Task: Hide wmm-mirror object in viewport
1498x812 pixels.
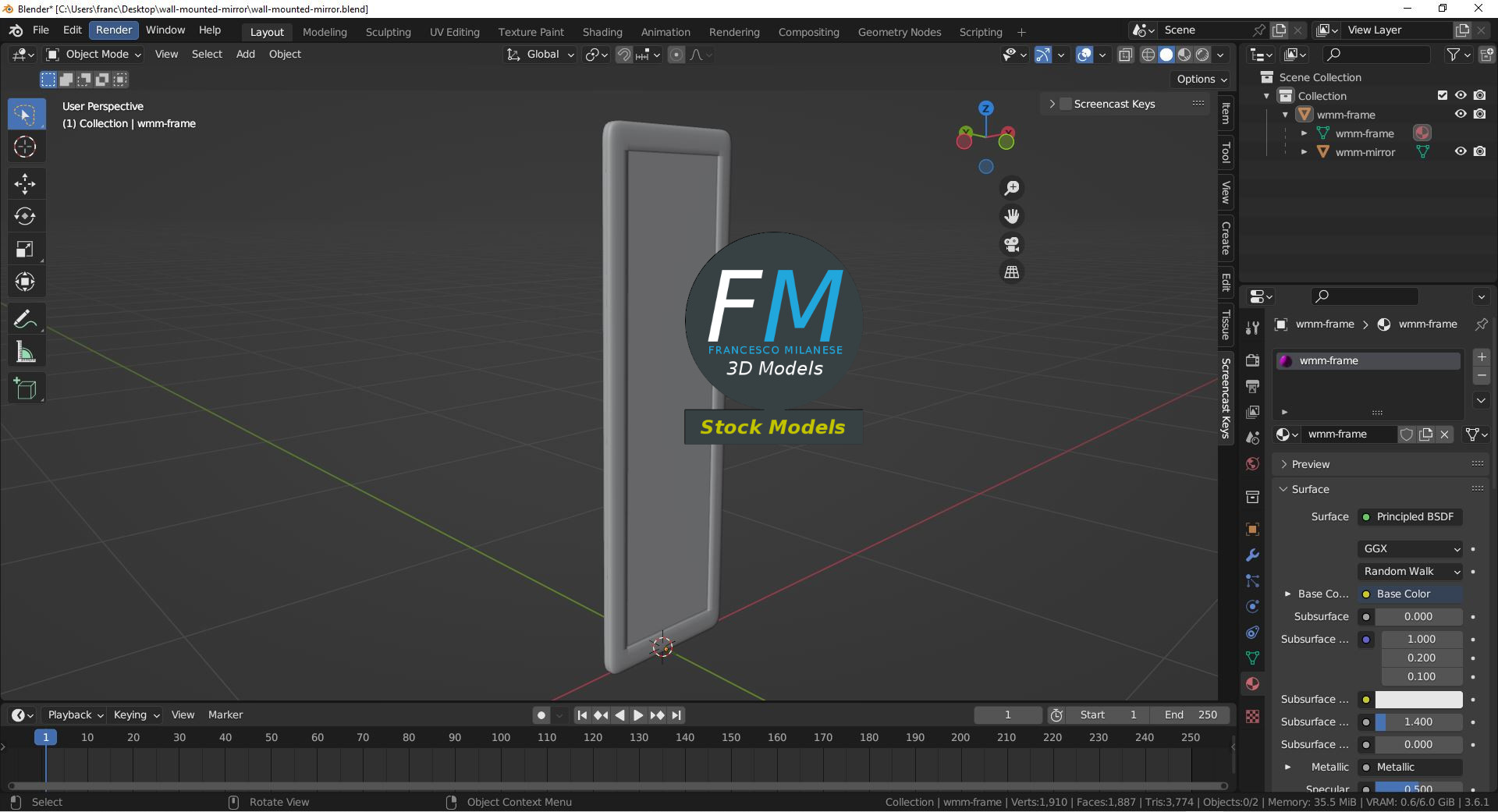Action: (x=1461, y=151)
